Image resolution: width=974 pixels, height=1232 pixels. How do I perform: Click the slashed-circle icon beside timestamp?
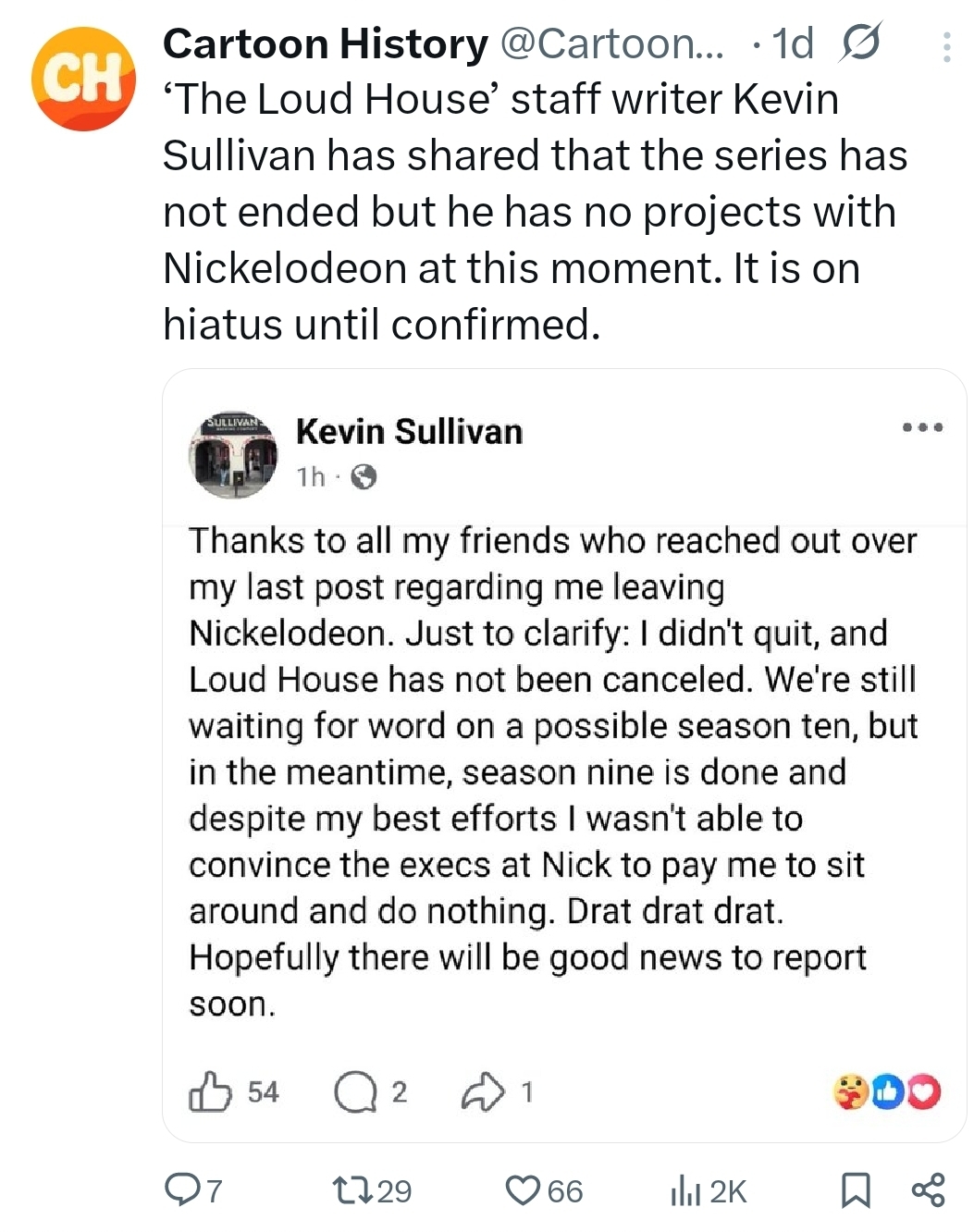coord(860,43)
